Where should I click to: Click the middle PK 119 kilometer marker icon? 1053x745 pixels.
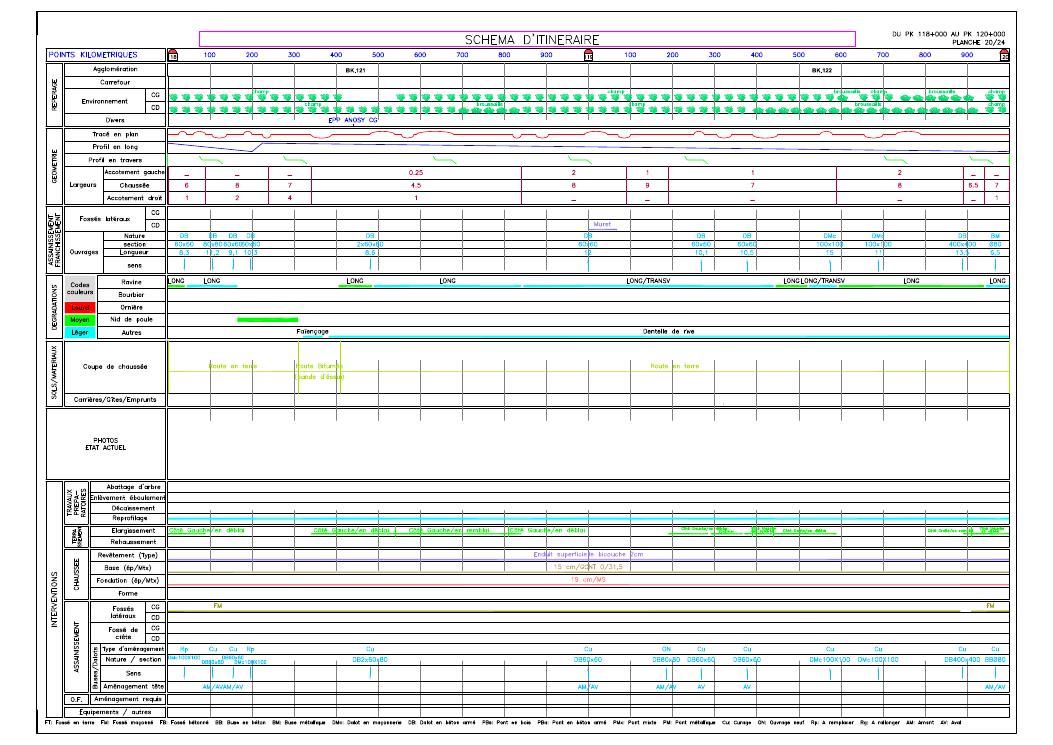[588, 55]
